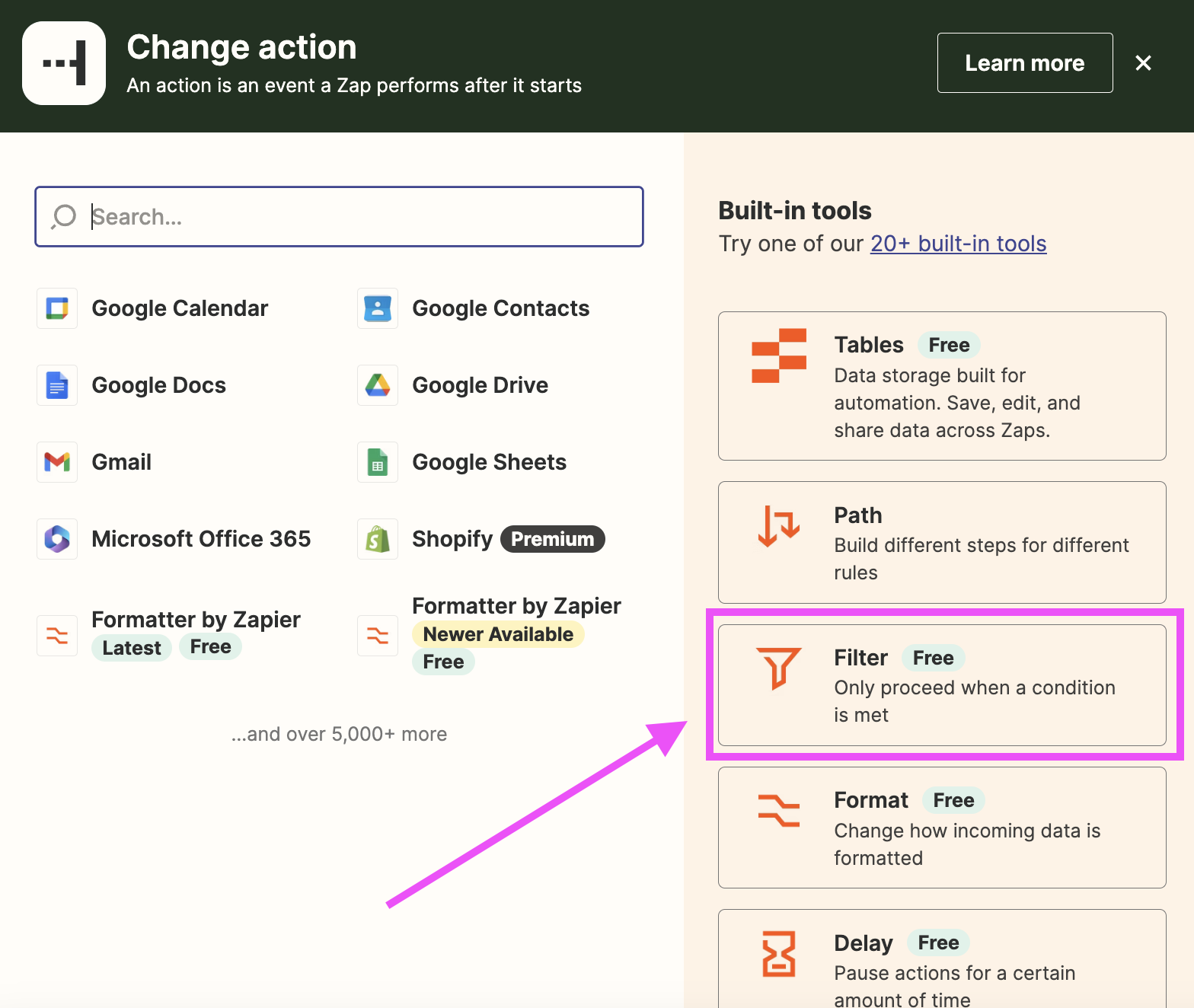The image size is (1194, 1008).
Task: Open the Path built-in tool title
Action: click(x=858, y=515)
